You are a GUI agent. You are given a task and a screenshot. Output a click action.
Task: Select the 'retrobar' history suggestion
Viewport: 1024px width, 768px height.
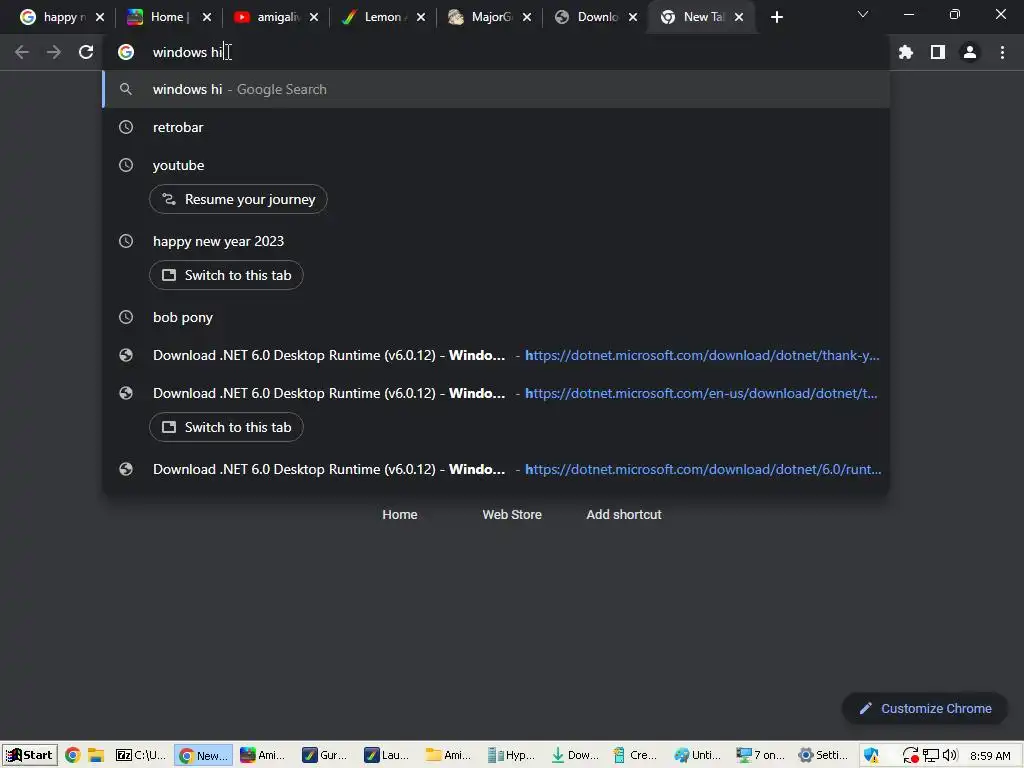[496, 127]
